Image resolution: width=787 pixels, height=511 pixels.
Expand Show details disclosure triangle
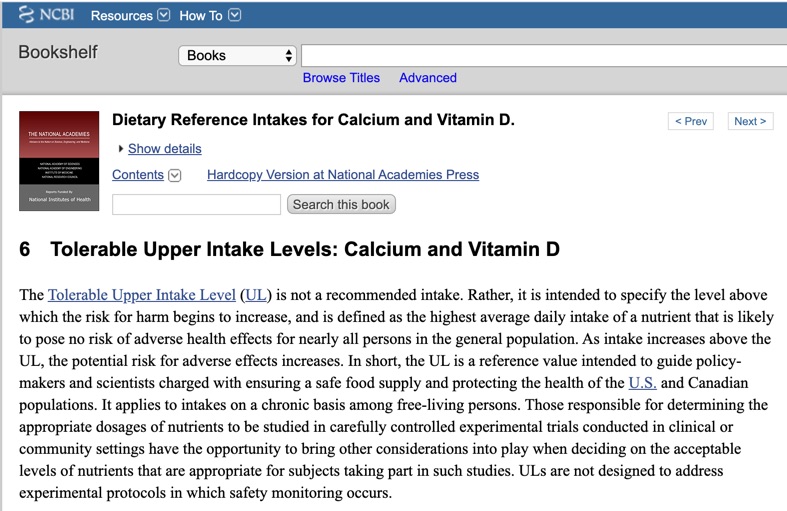pos(120,149)
